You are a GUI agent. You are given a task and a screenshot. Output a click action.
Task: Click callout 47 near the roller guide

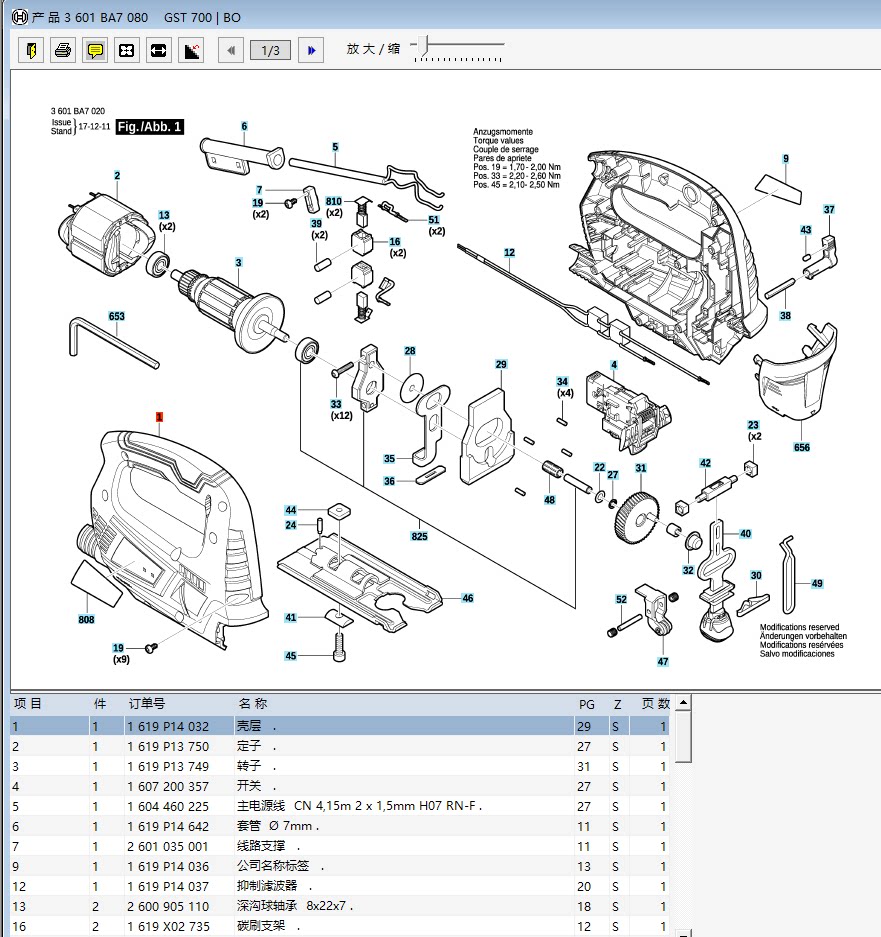(x=663, y=662)
